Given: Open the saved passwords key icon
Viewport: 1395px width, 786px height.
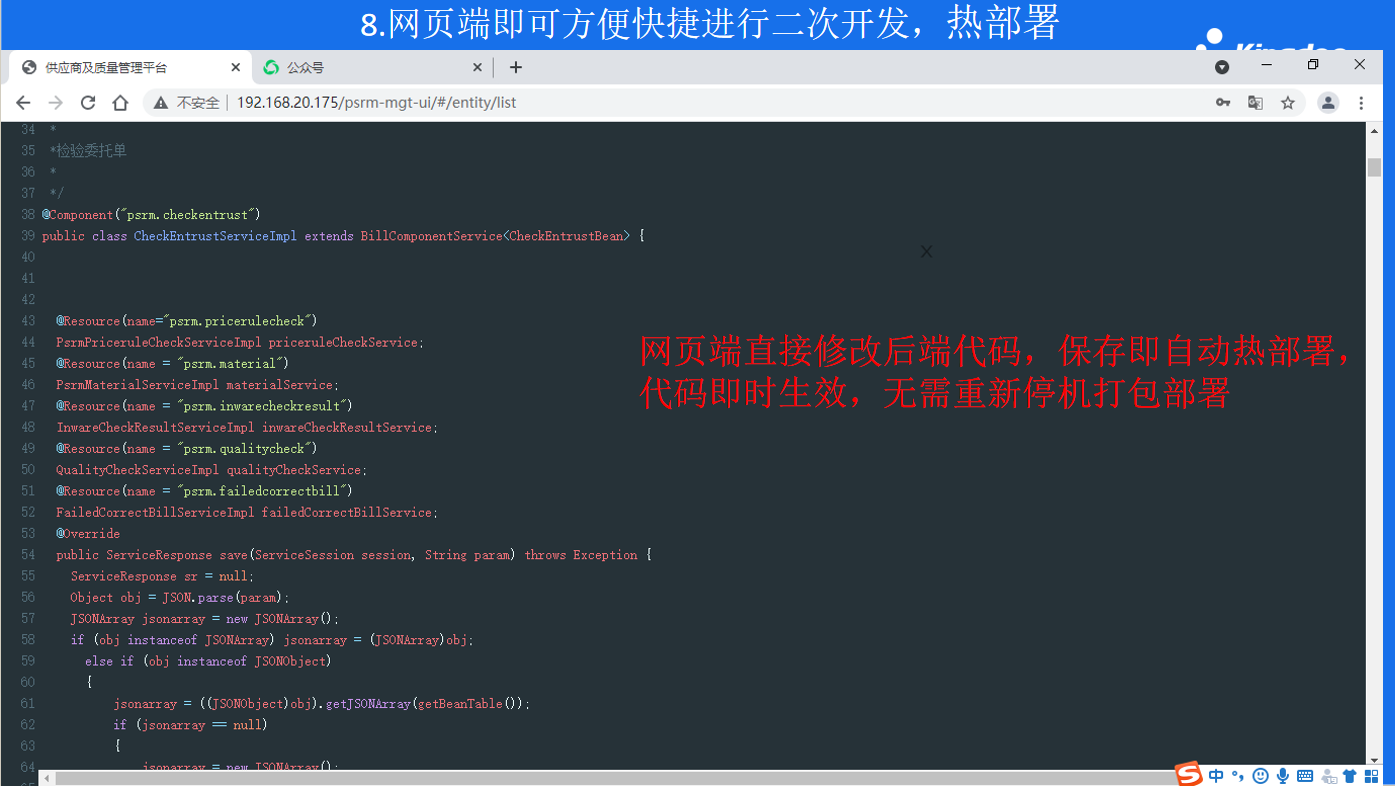Looking at the screenshot, I should pyautogui.click(x=1222, y=103).
